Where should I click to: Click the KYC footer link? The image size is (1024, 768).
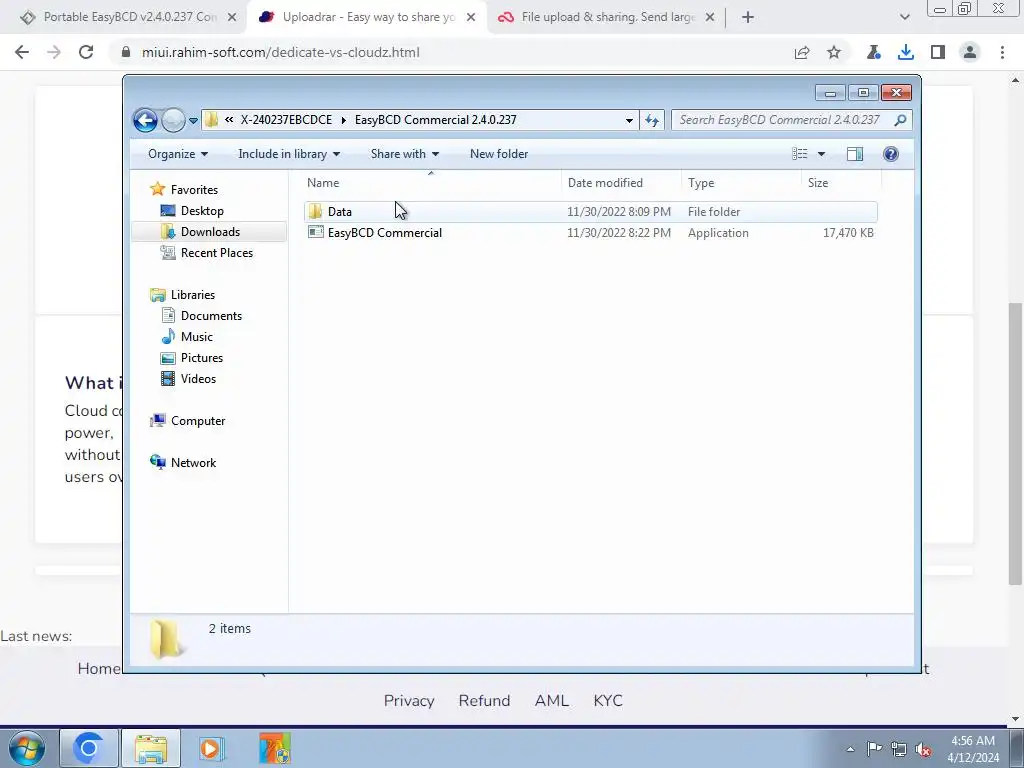(608, 701)
